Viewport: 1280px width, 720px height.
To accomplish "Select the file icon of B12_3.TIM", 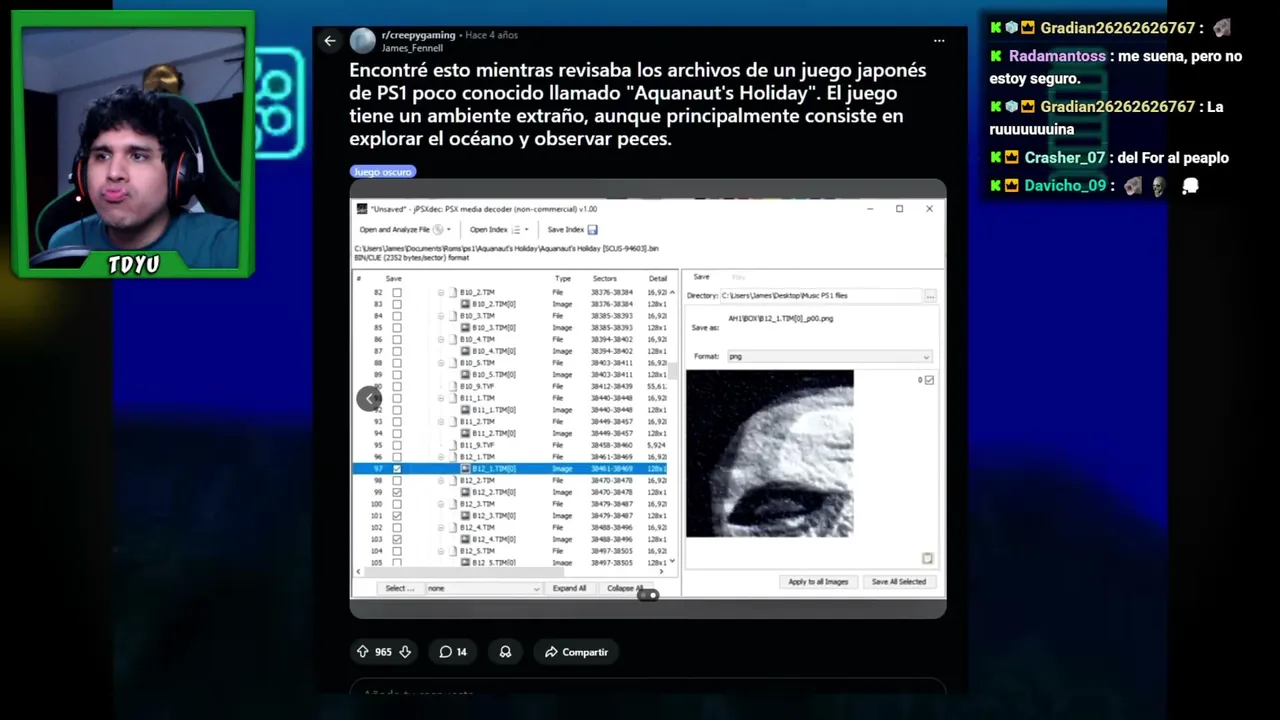I will [453, 504].
